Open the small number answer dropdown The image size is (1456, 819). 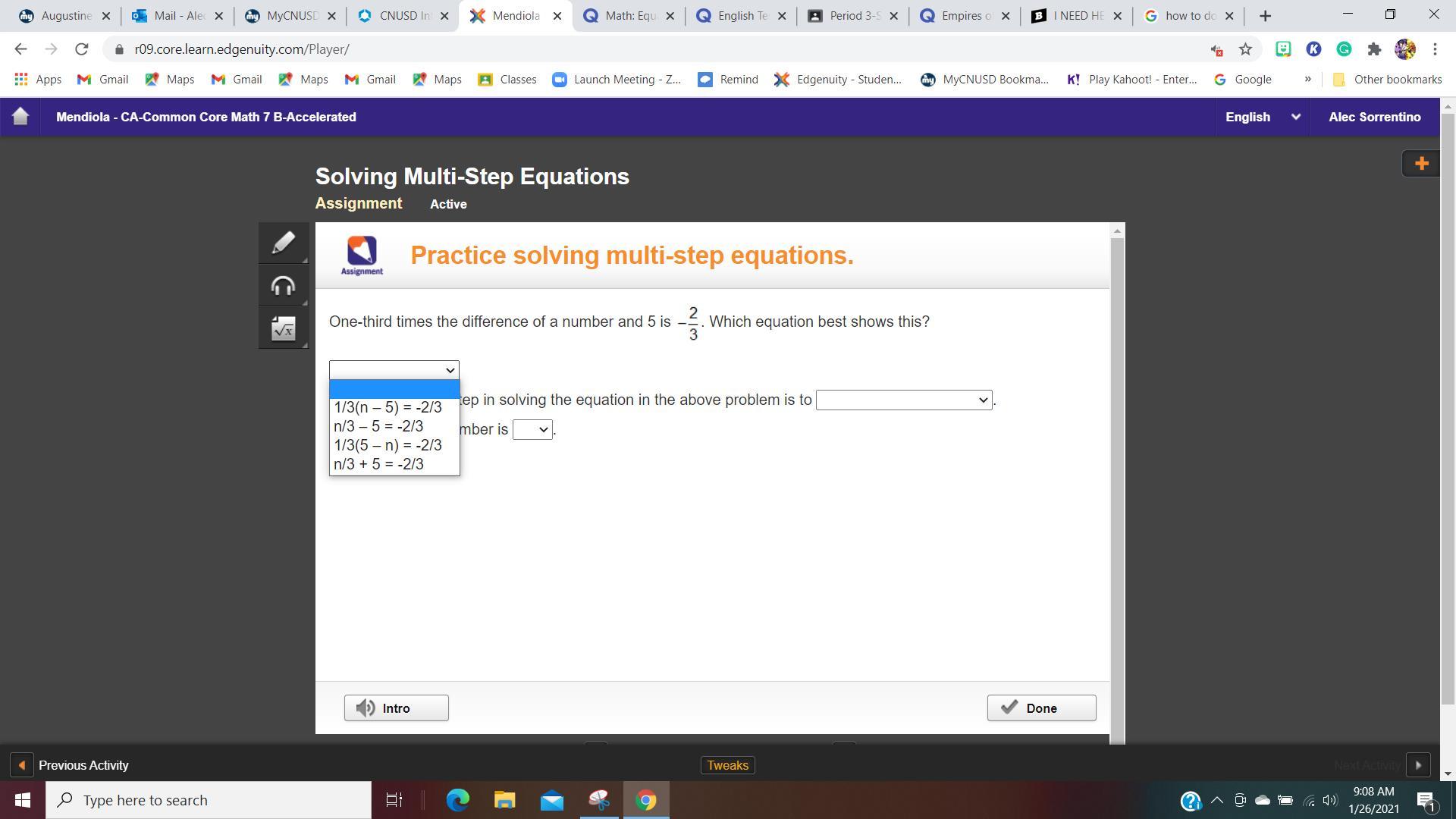pyautogui.click(x=532, y=430)
